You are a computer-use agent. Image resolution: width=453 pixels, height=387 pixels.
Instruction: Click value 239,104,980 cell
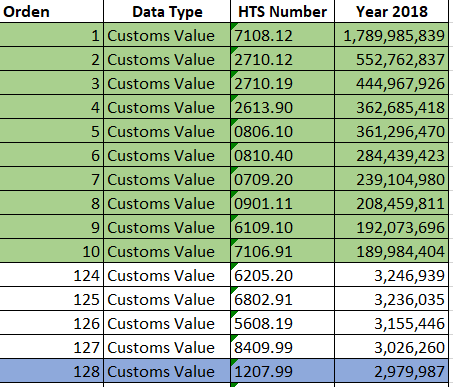(391, 179)
